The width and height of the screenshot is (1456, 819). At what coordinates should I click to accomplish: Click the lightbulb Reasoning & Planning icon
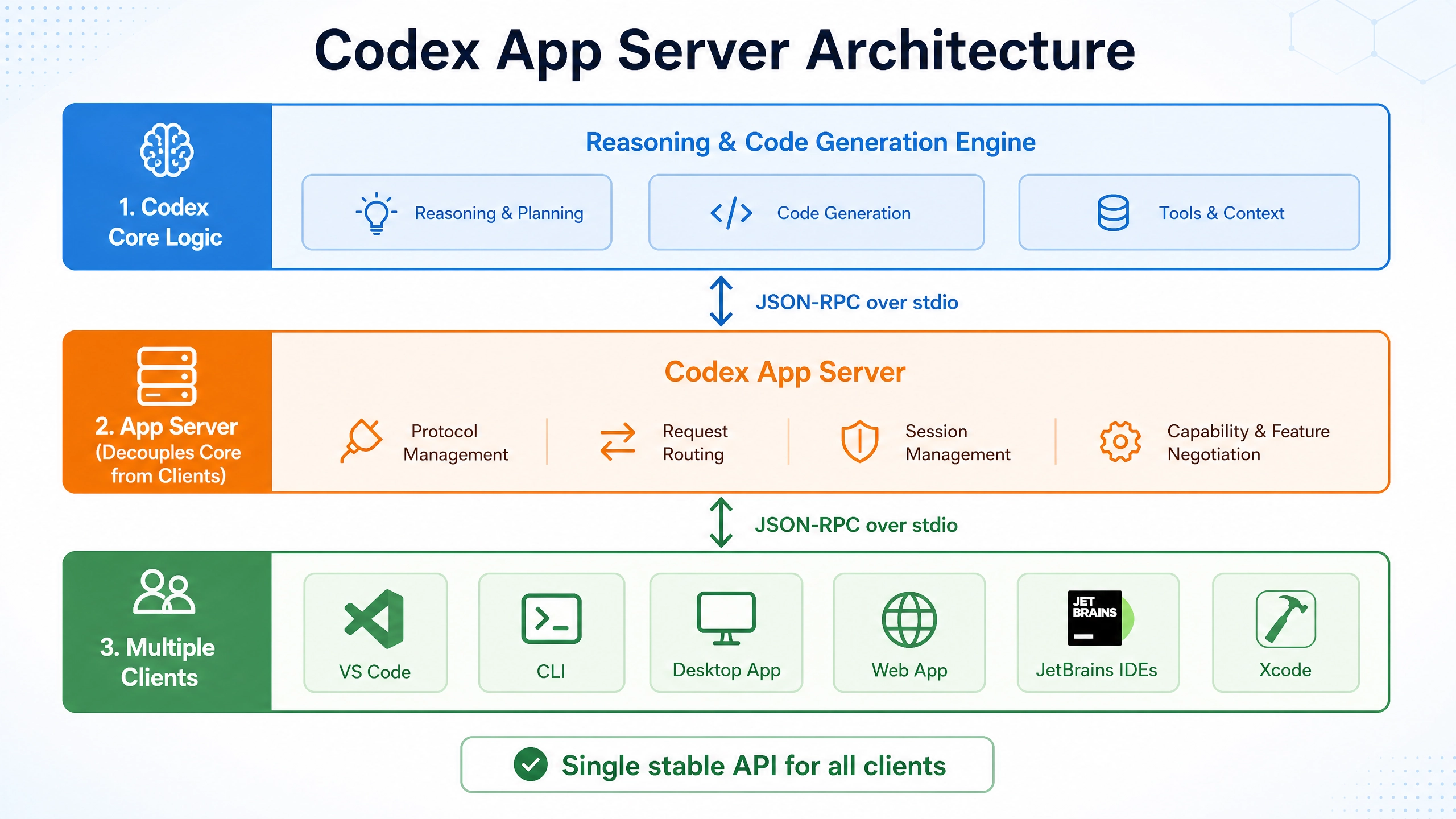pos(377,213)
